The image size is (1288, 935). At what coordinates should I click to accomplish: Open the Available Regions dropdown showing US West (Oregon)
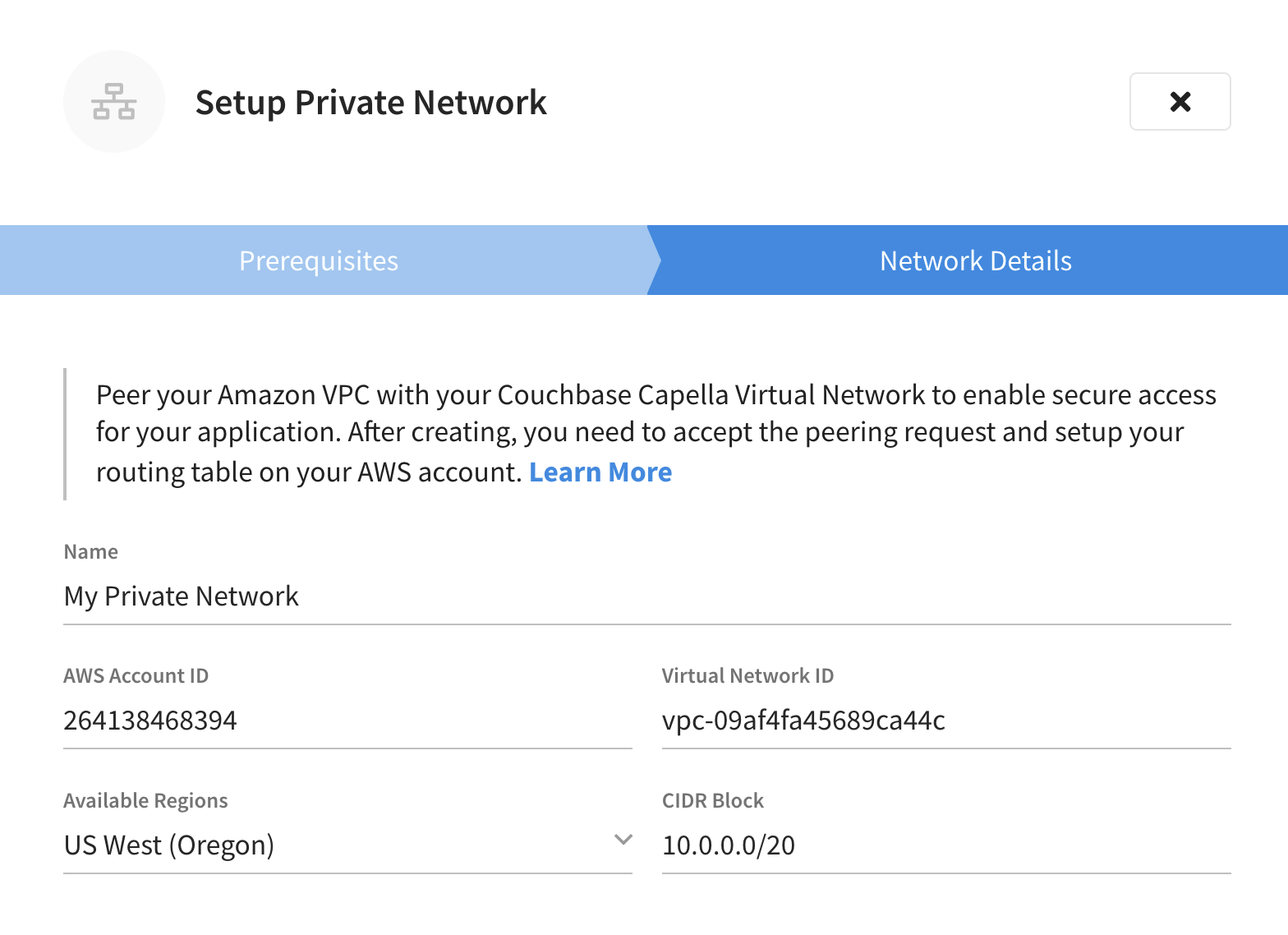click(337, 845)
